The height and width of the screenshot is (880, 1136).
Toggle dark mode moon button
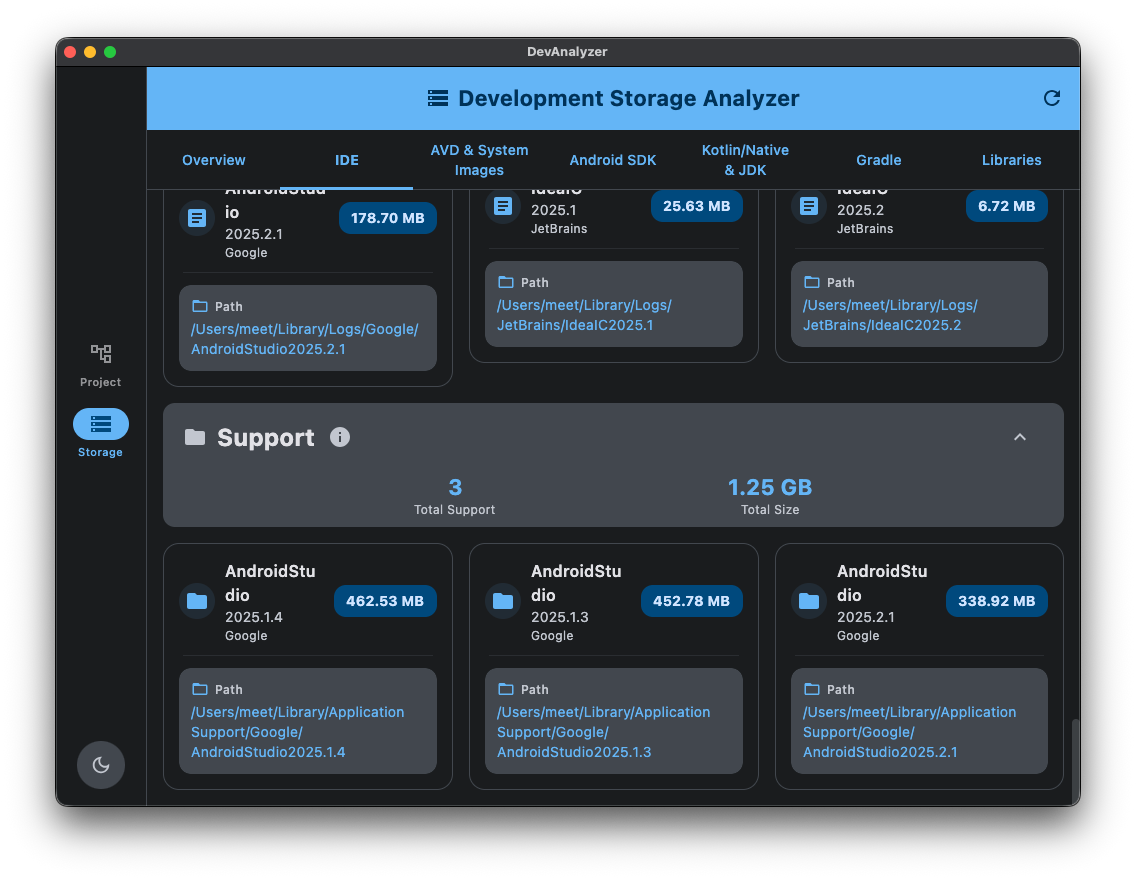pos(101,765)
